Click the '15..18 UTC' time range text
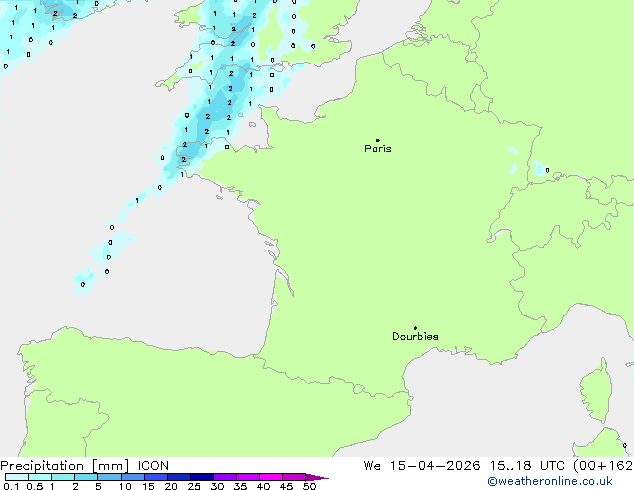 coord(527,466)
